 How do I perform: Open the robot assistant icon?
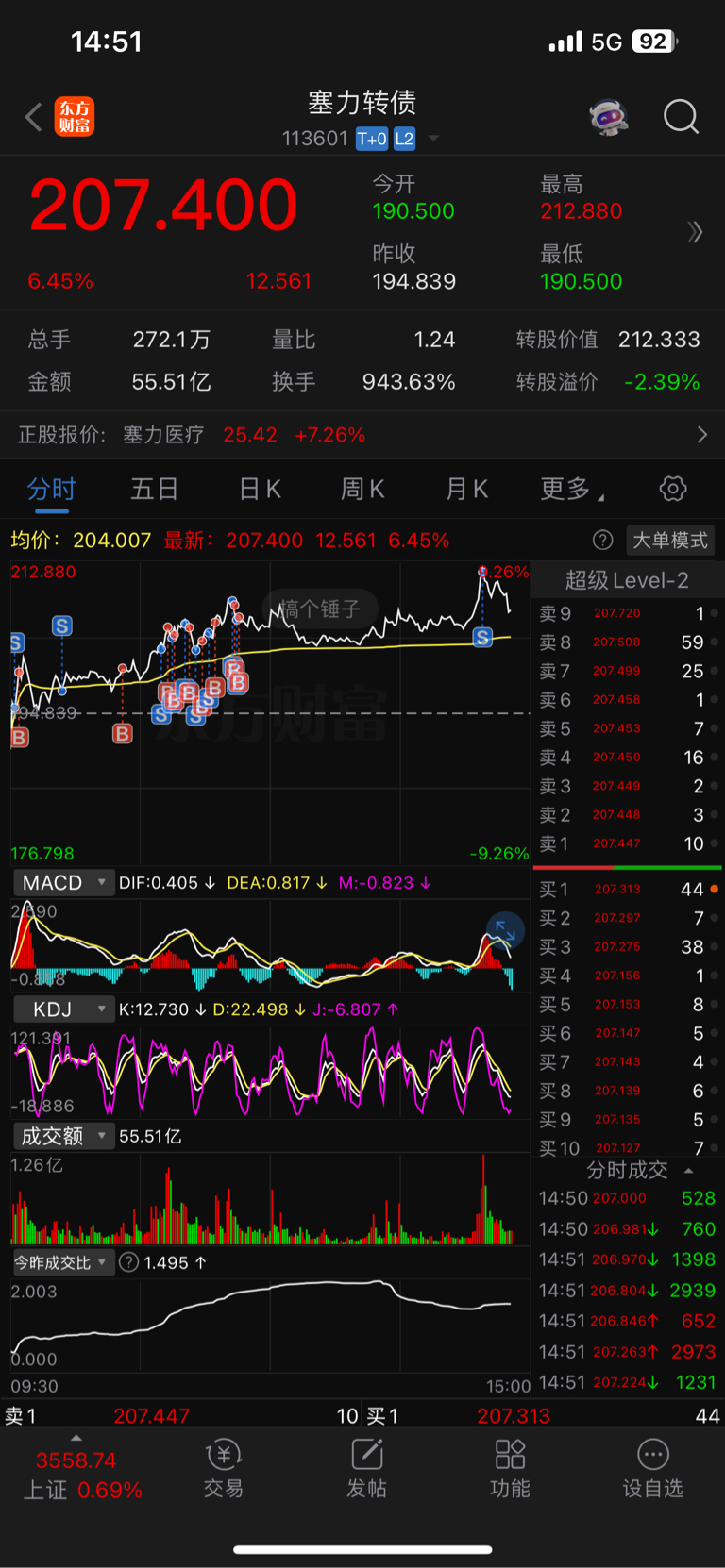point(609,118)
